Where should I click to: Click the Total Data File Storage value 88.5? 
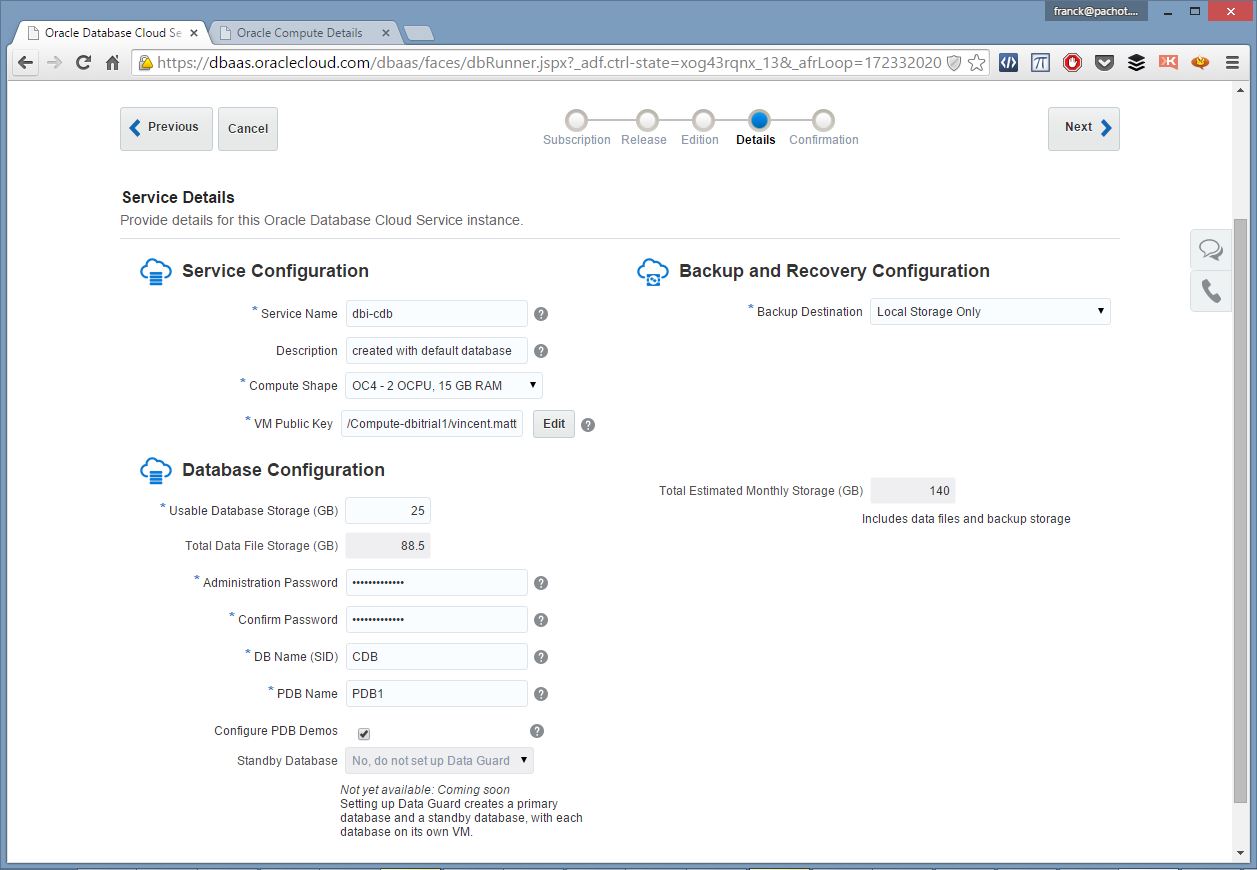[388, 547]
